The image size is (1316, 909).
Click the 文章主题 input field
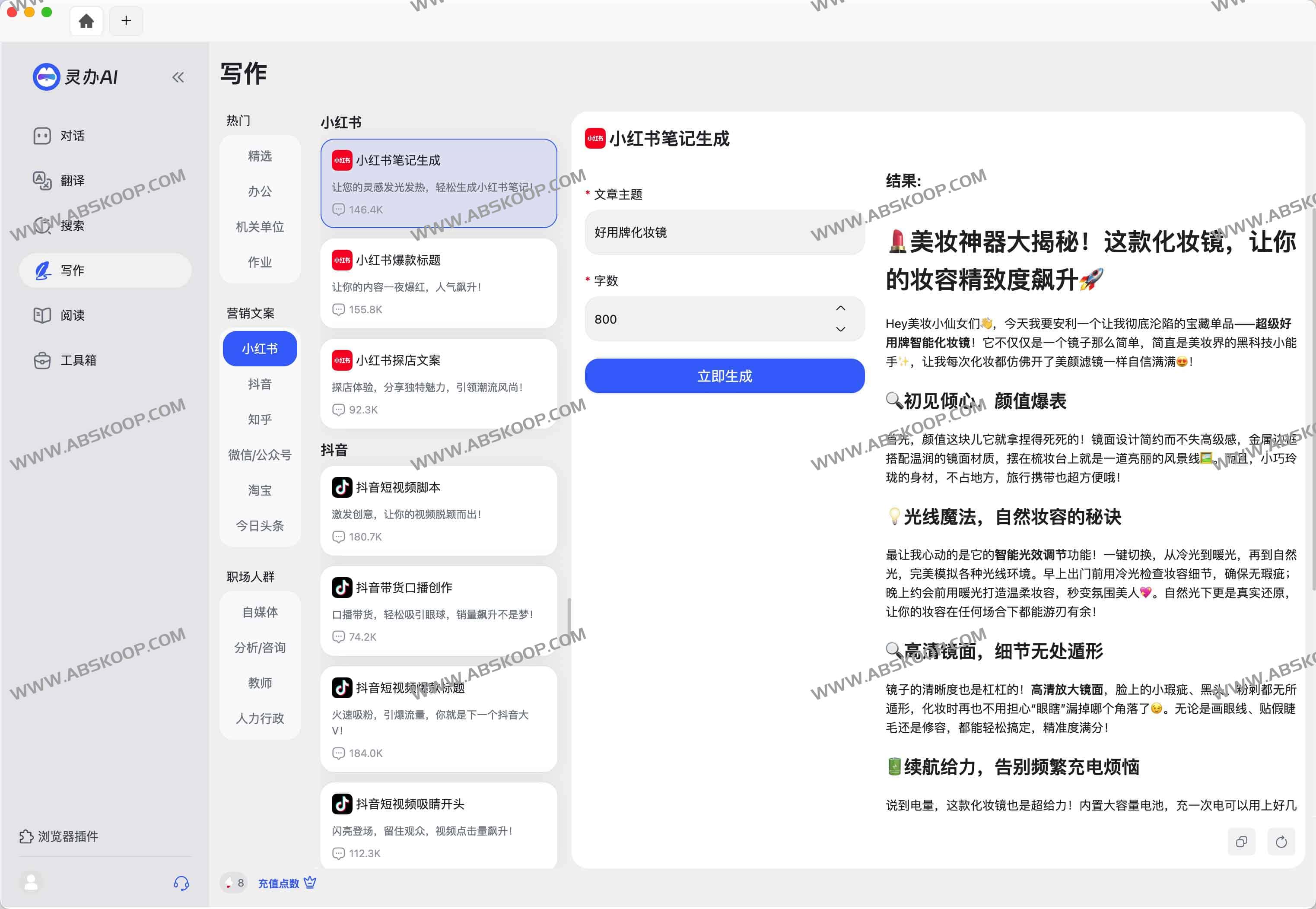click(x=724, y=233)
